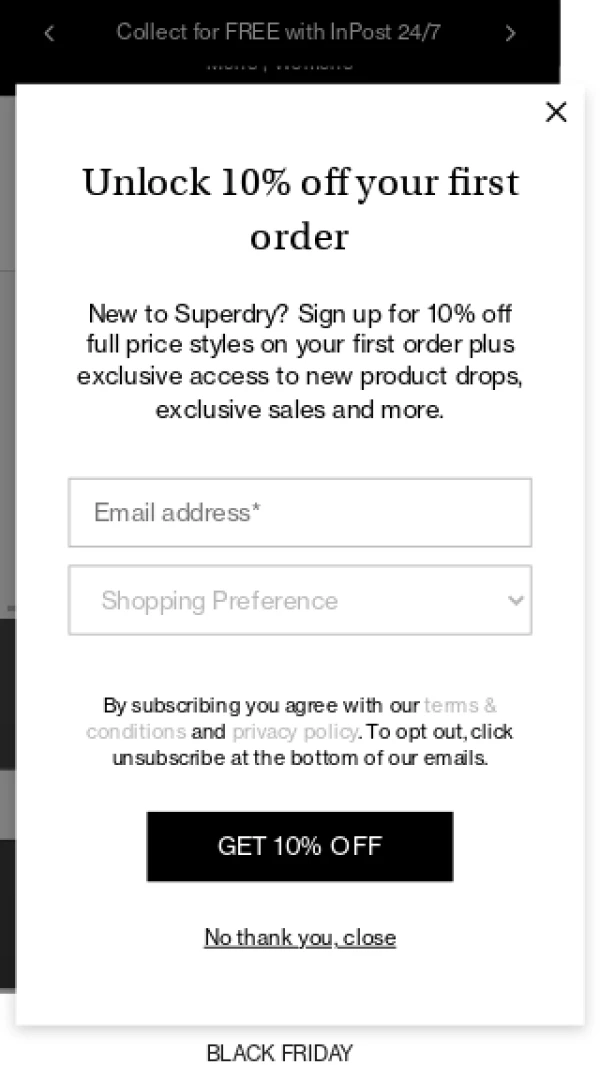Close the signup popup with the X
The image size is (600, 1065).
(x=556, y=112)
